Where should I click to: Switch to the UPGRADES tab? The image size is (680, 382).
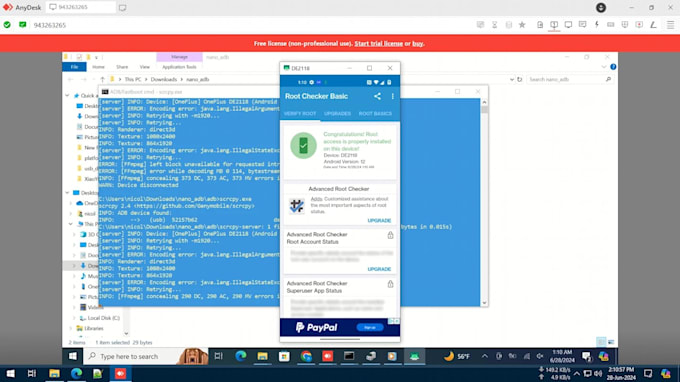point(337,114)
